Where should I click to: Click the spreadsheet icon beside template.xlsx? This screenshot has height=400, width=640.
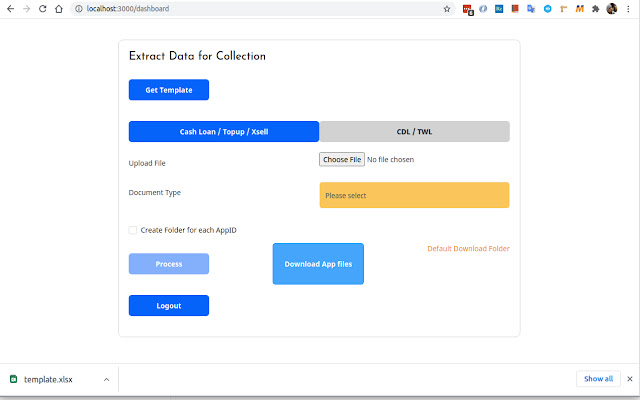[x=13, y=379]
